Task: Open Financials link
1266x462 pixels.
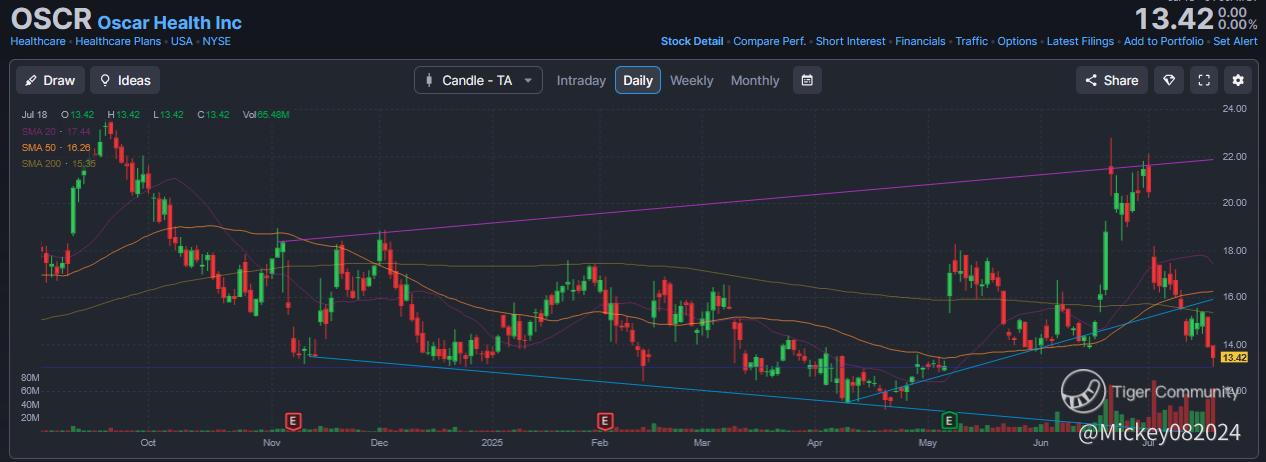Action: click(920, 42)
